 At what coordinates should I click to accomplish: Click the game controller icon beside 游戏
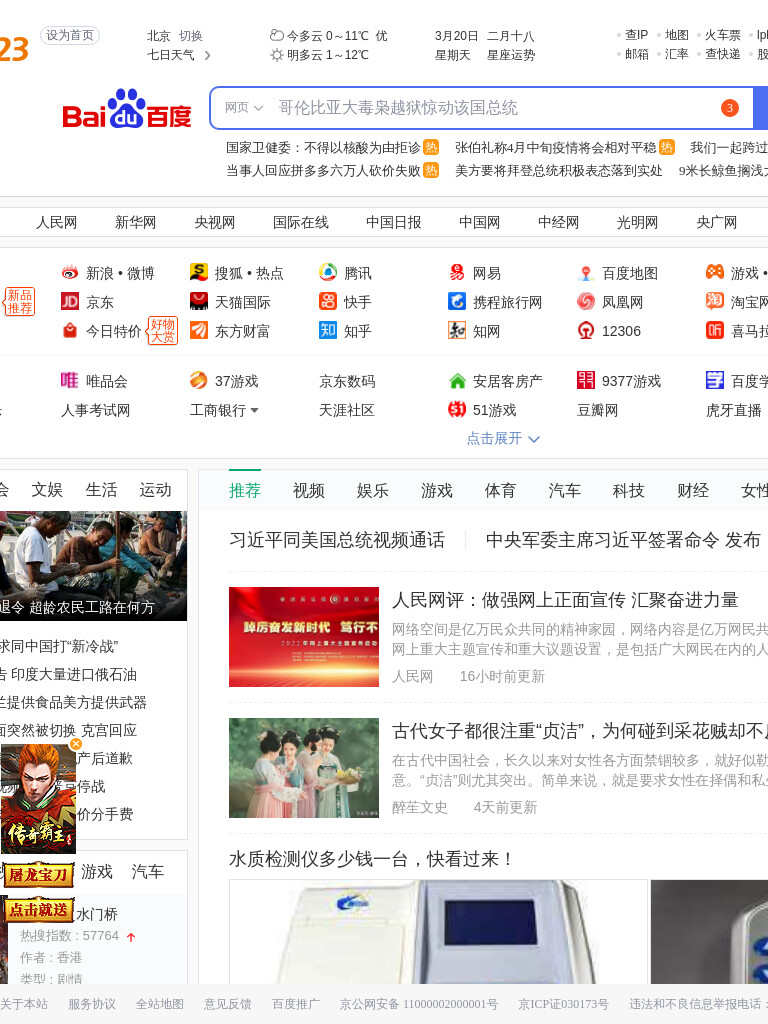click(715, 272)
